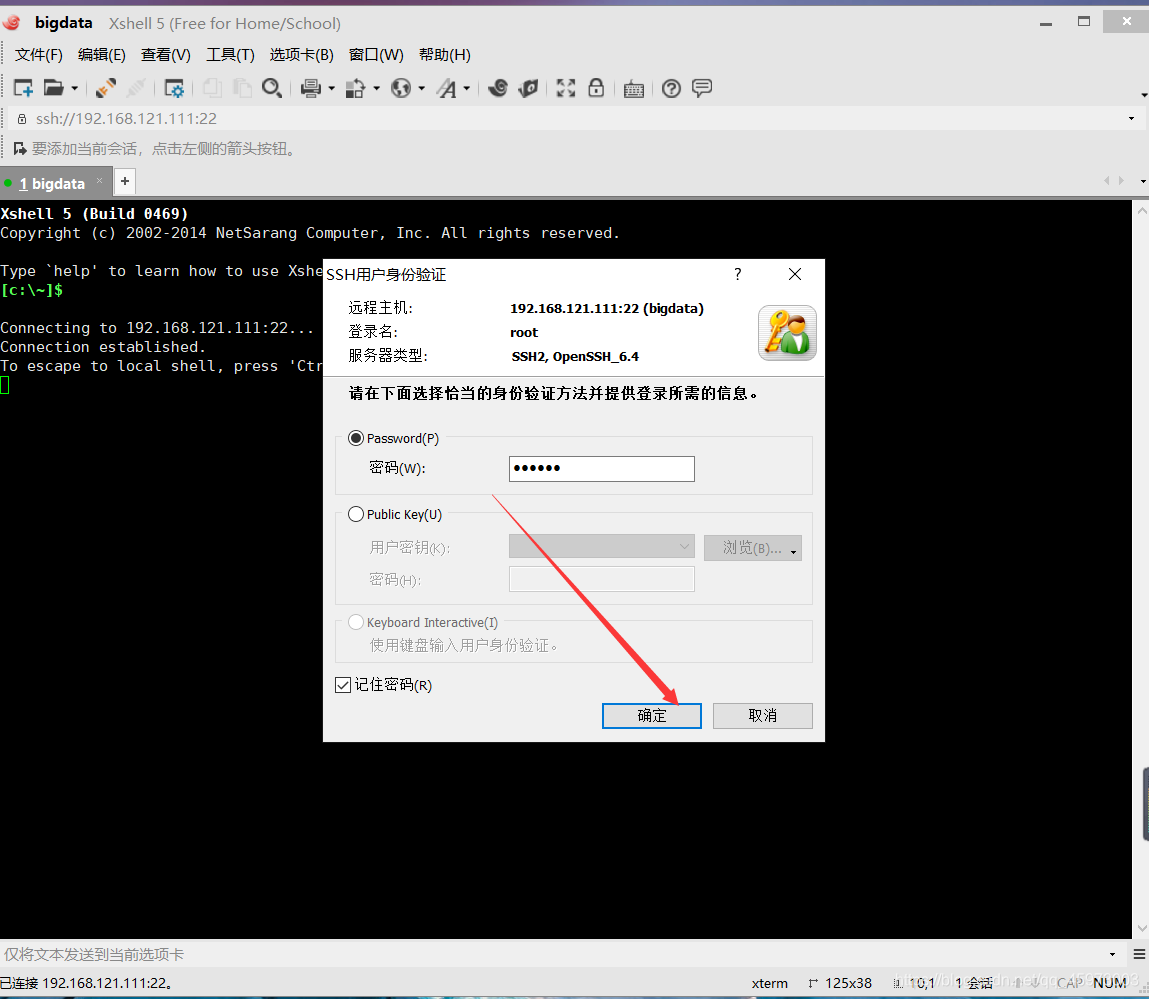The image size is (1149, 999).
Task: Click the printer icon
Action: [x=311, y=89]
